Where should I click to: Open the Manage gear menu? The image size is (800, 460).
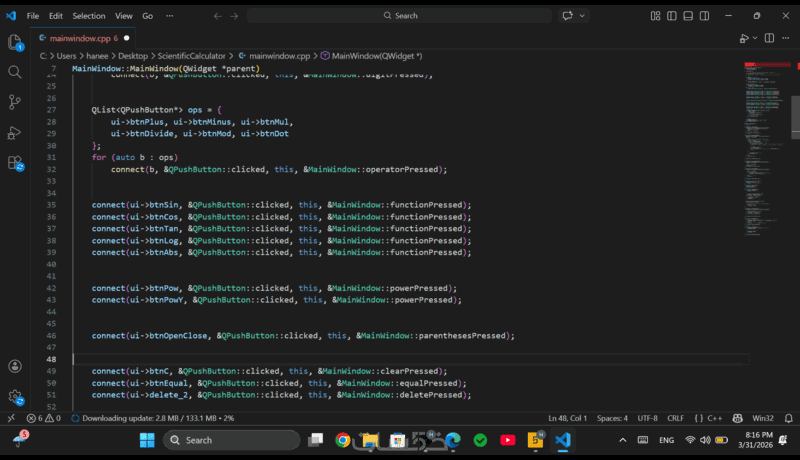pyautogui.click(x=15, y=397)
